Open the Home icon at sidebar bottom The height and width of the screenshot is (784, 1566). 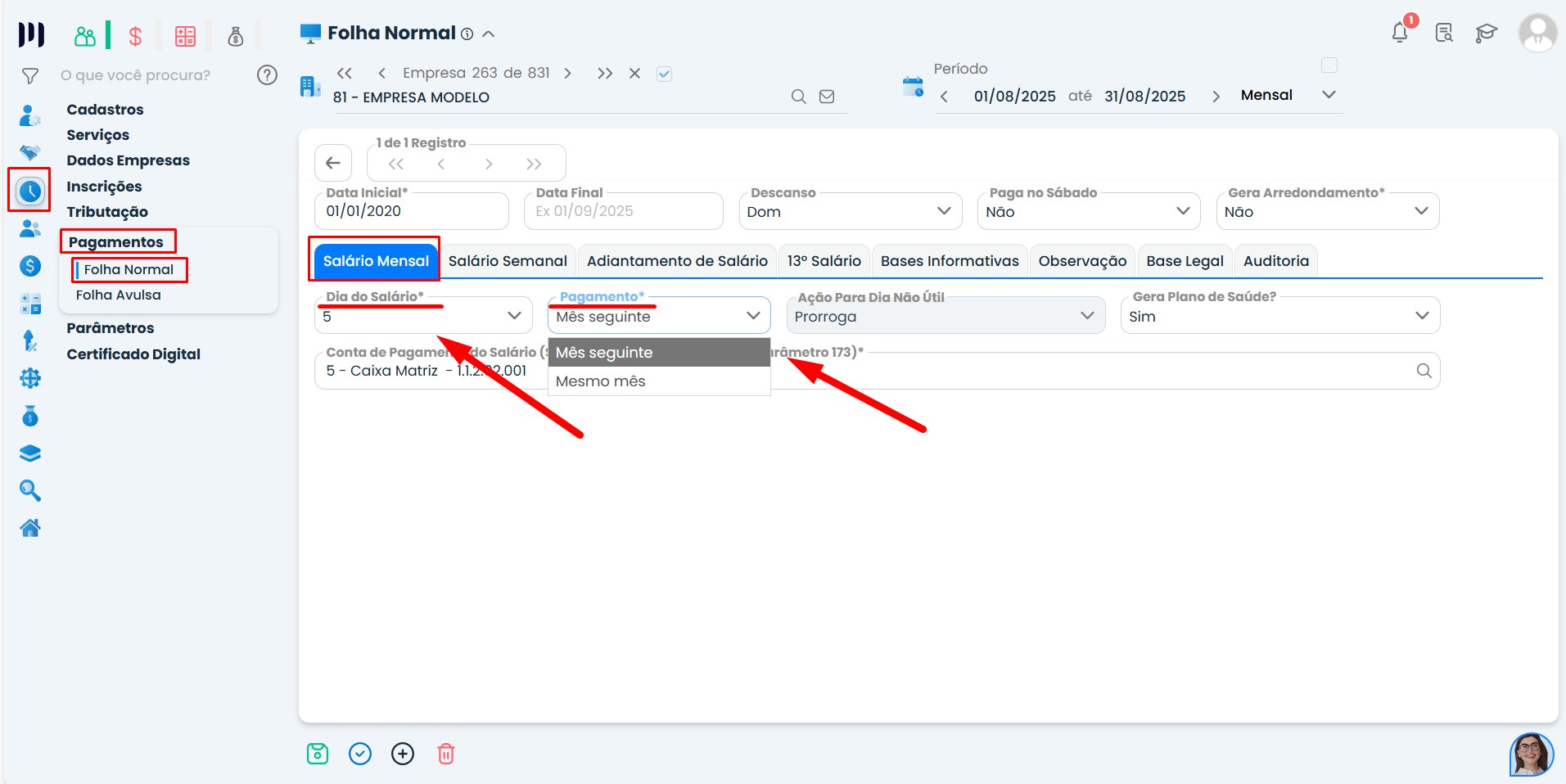29,527
